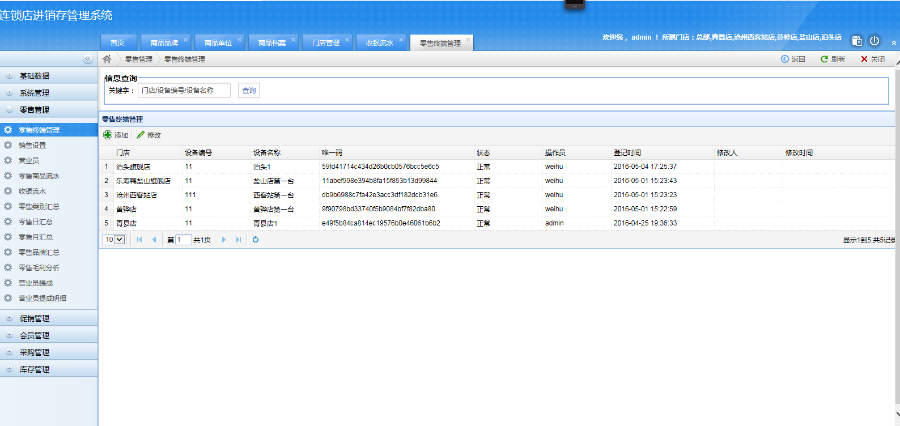Click the 刷新 refresh button at top right
This screenshot has width=900, height=426.
point(832,60)
